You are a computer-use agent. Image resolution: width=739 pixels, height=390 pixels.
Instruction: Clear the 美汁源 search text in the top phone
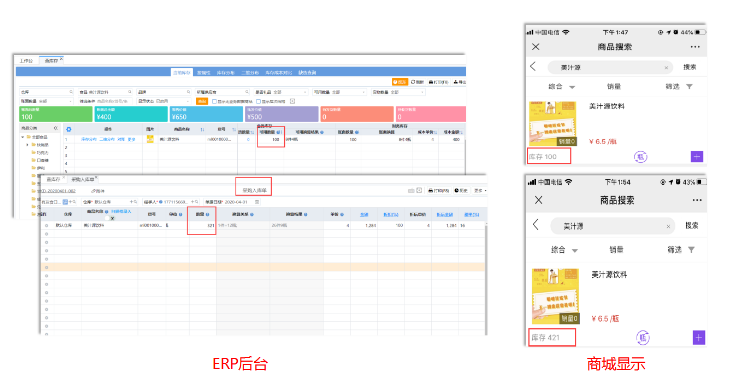pyautogui.click(x=666, y=67)
